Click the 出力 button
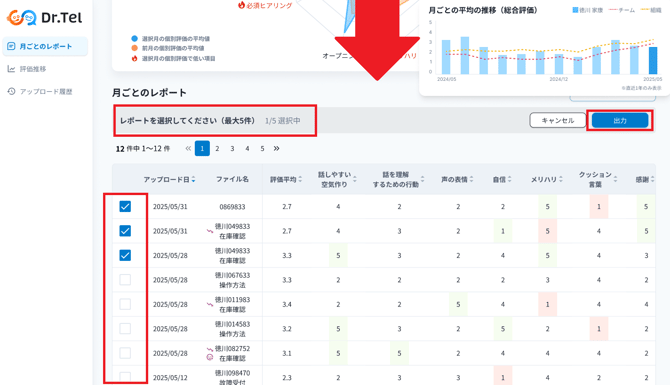Screen dimensions: 670x385 [620, 120]
